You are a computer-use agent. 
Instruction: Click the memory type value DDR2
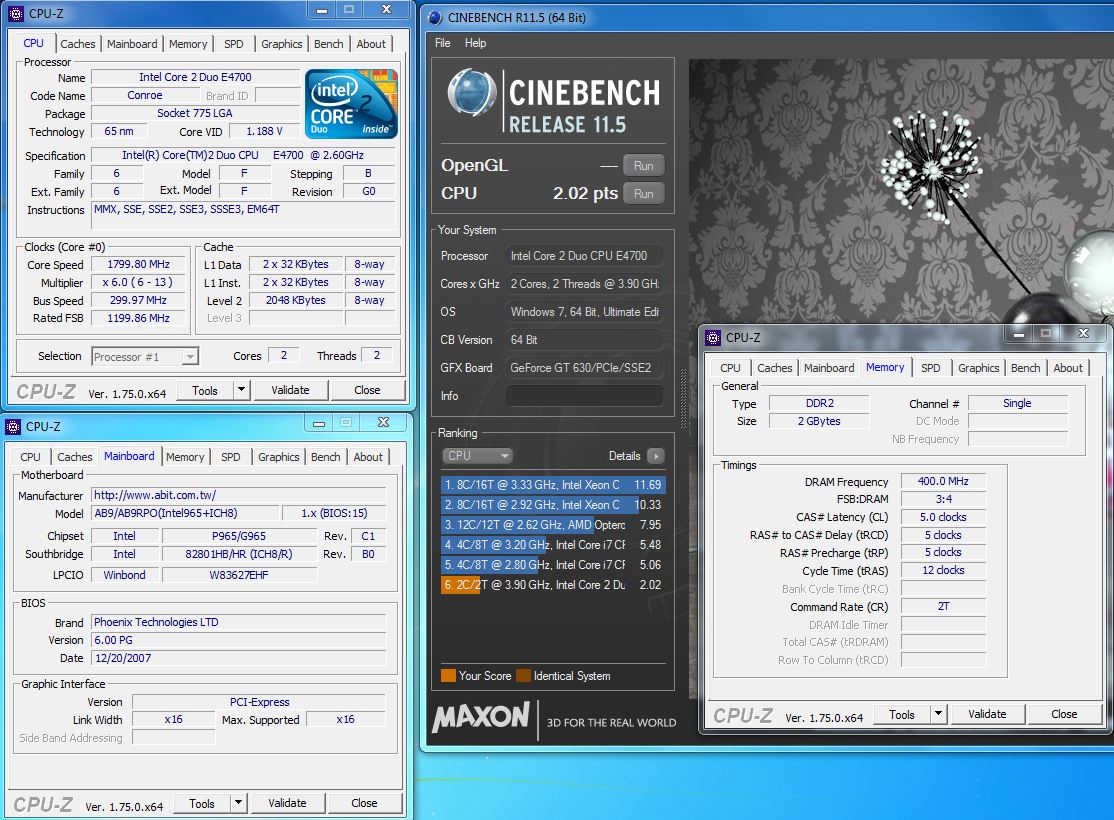819,403
